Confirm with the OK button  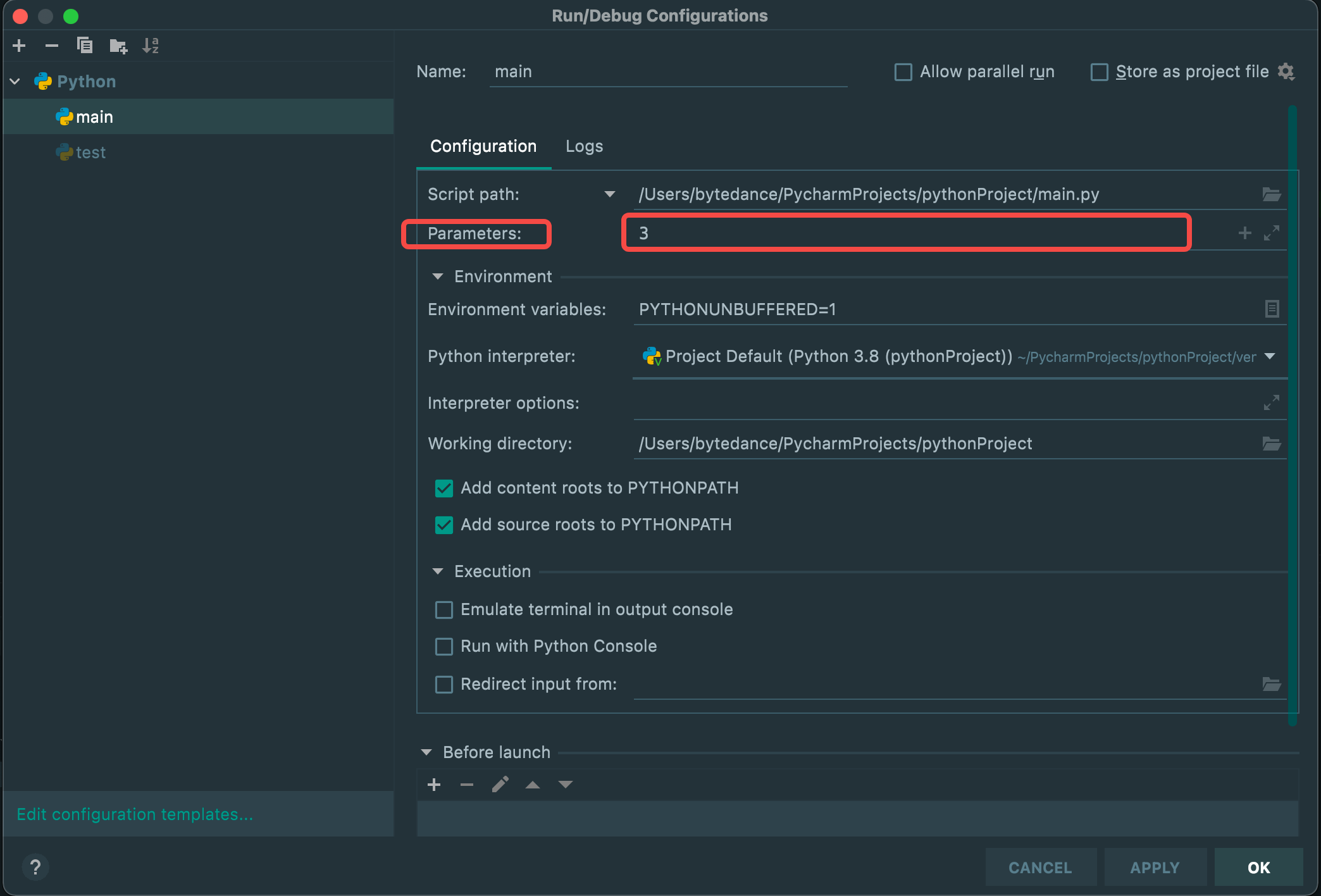pyautogui.click(x=1259, y=868)
